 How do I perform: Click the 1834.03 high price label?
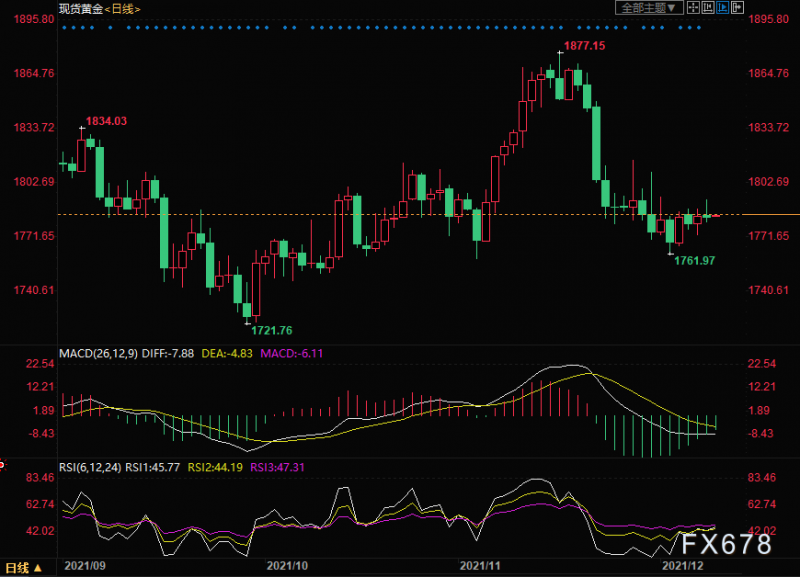(106, 121)
